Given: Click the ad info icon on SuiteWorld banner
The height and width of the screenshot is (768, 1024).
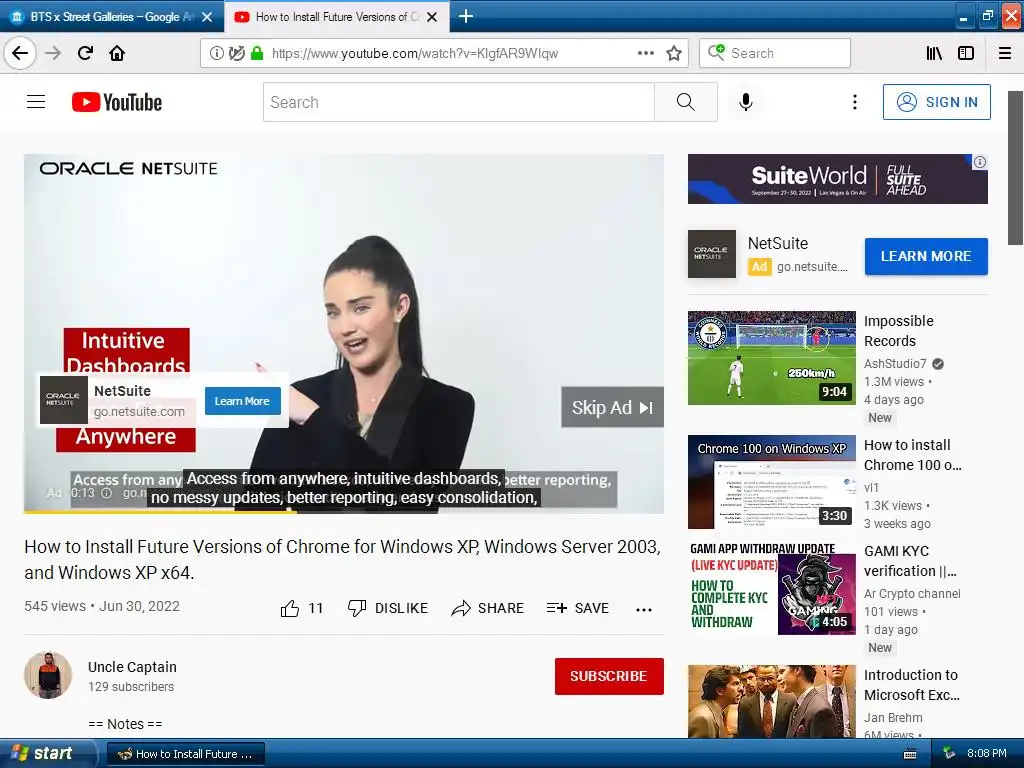Looking at the screenshot, I should point(980,162).
